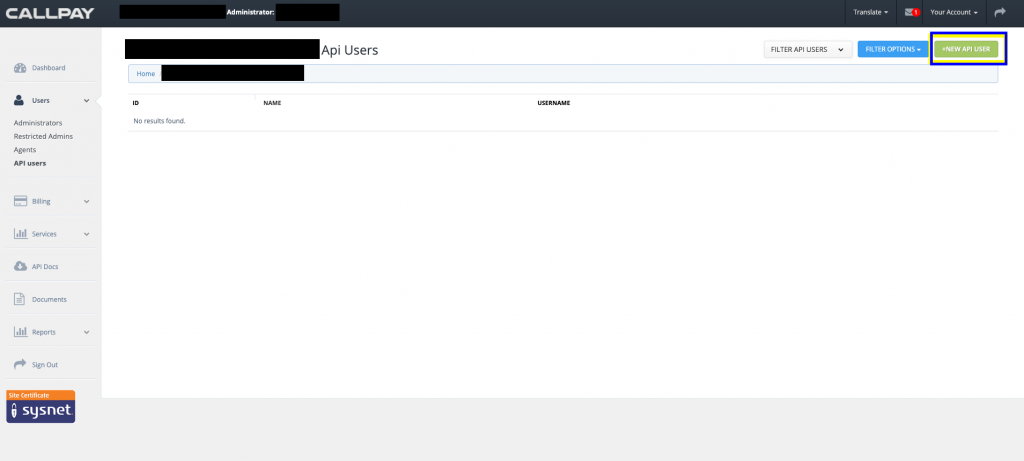The image size is (1024, 461).
Task: Open Restricted Admins page
Action: point(43,136)
